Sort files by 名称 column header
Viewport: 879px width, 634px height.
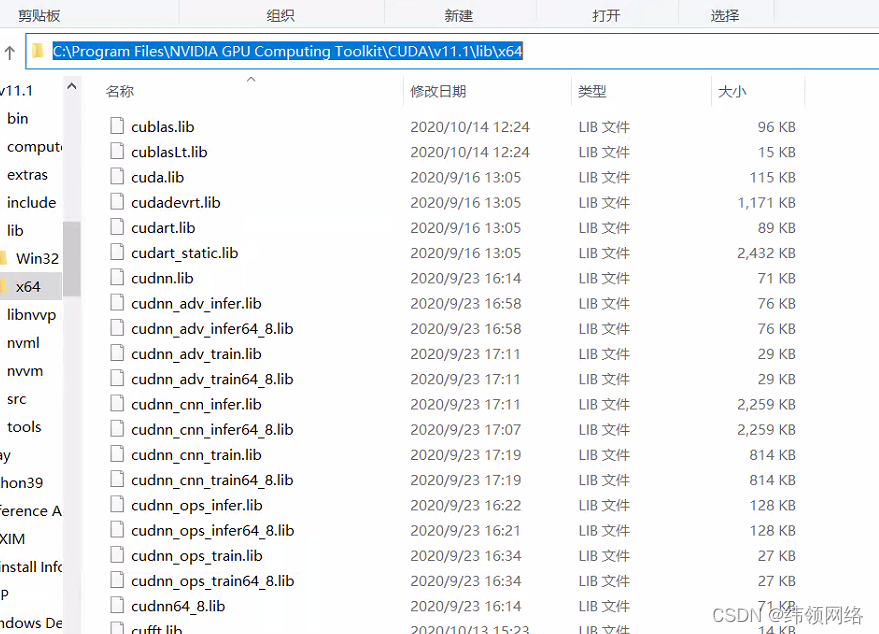(120, 91)
